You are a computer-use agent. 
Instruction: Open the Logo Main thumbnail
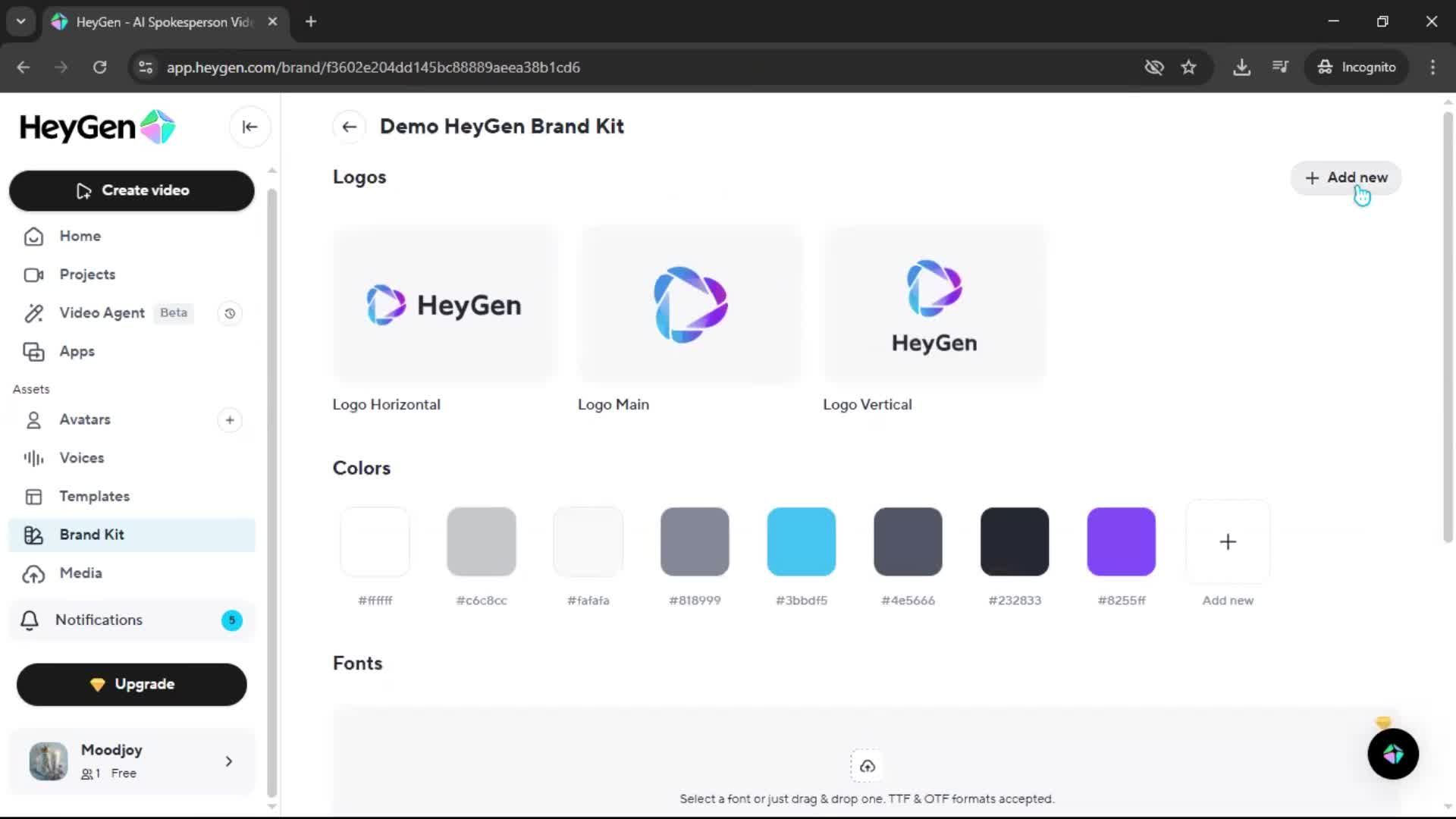click(690, 305)
